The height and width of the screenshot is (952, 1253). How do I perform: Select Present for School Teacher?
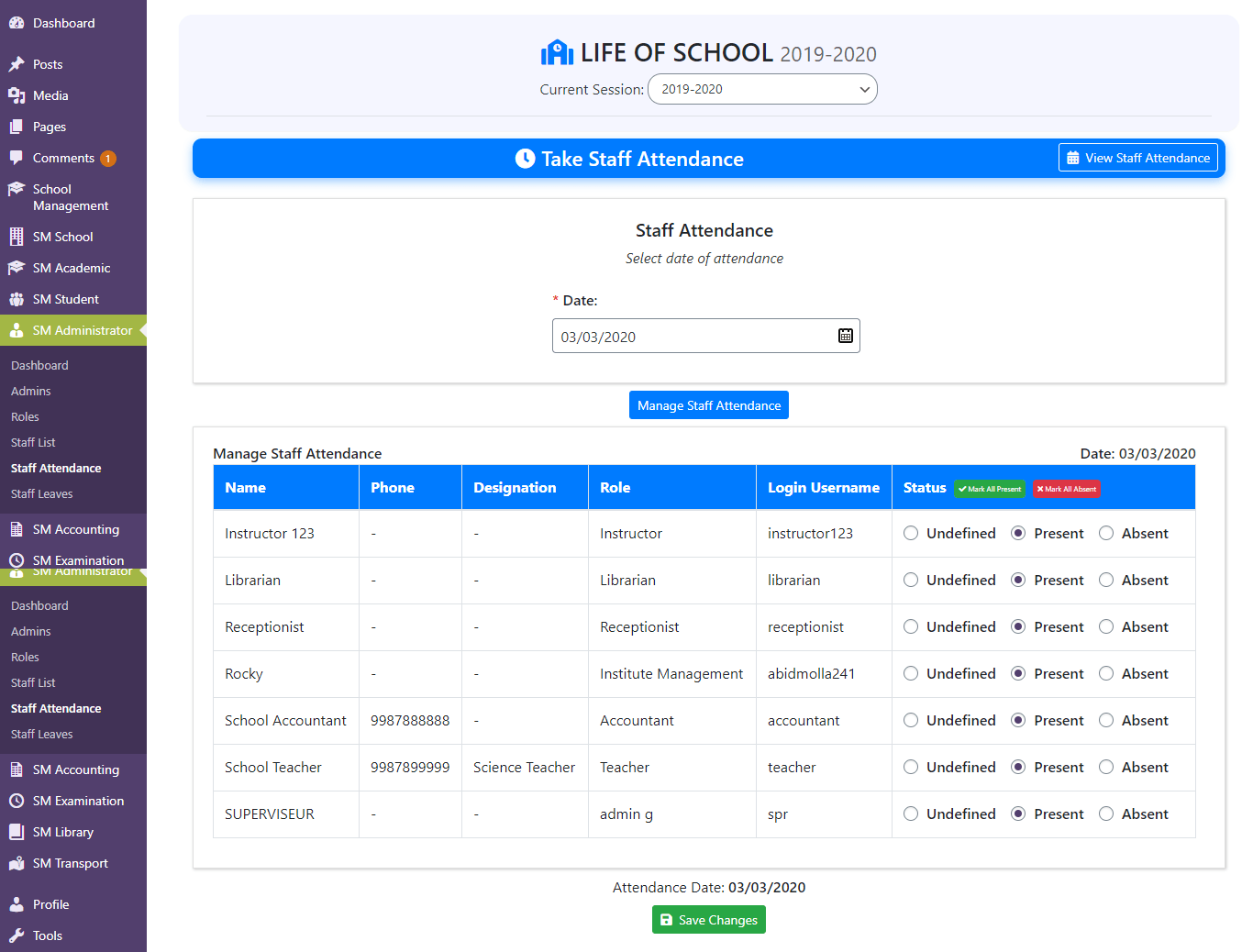(x=1018, y=767)
